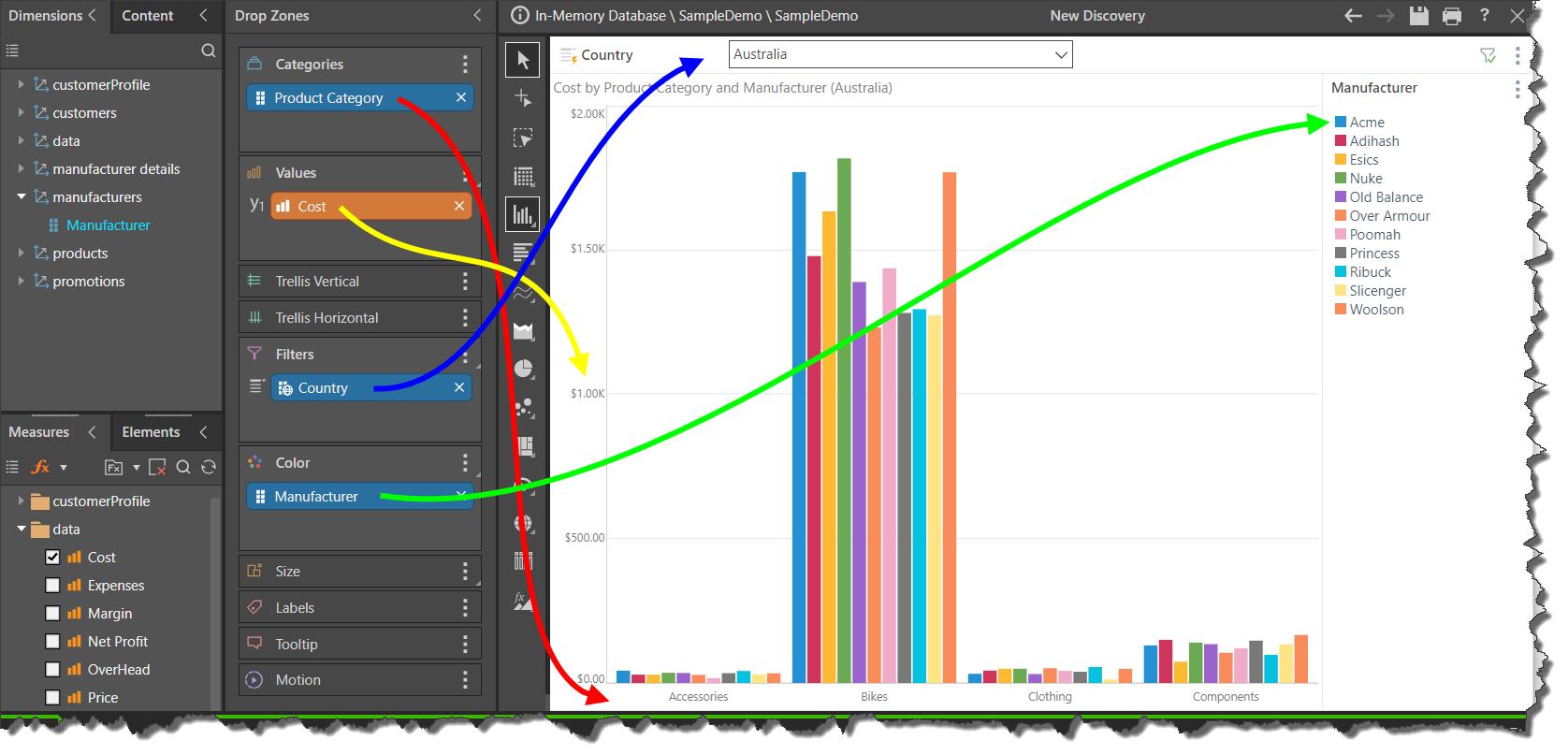The image size is (1568, 755).
Task: Remove the Cost chip from Values
Action: point(459,206)
